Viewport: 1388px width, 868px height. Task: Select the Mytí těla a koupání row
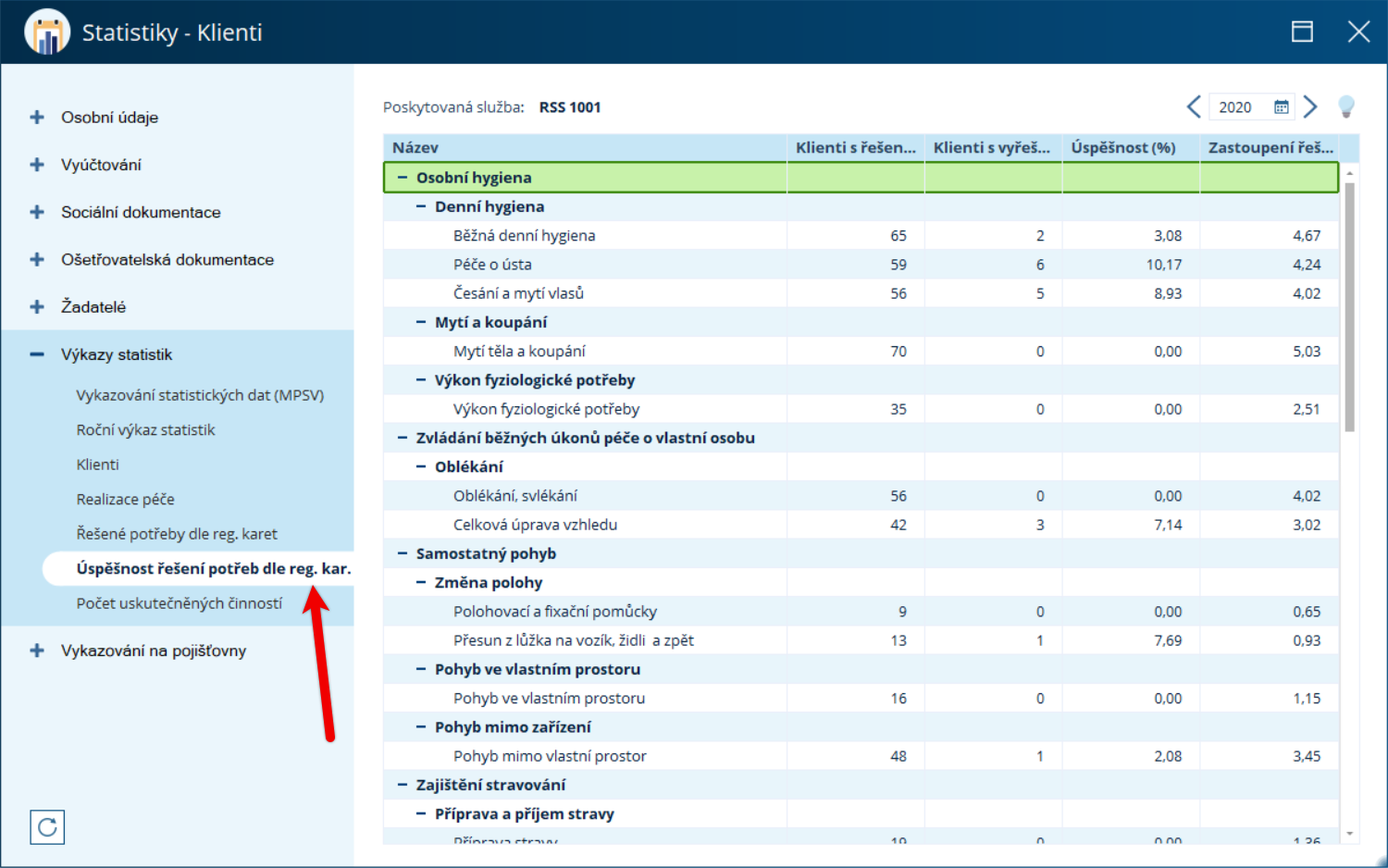click(x=861, y=352)
